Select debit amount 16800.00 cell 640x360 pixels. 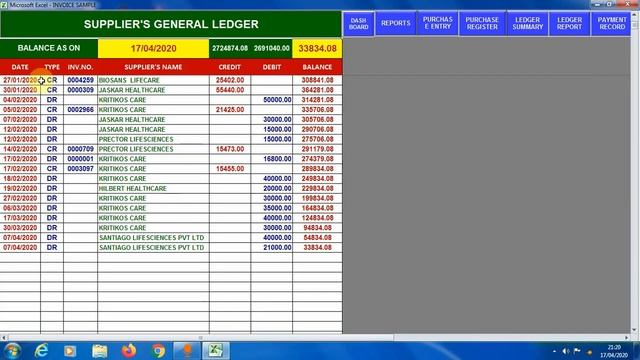tap(272, 159)
